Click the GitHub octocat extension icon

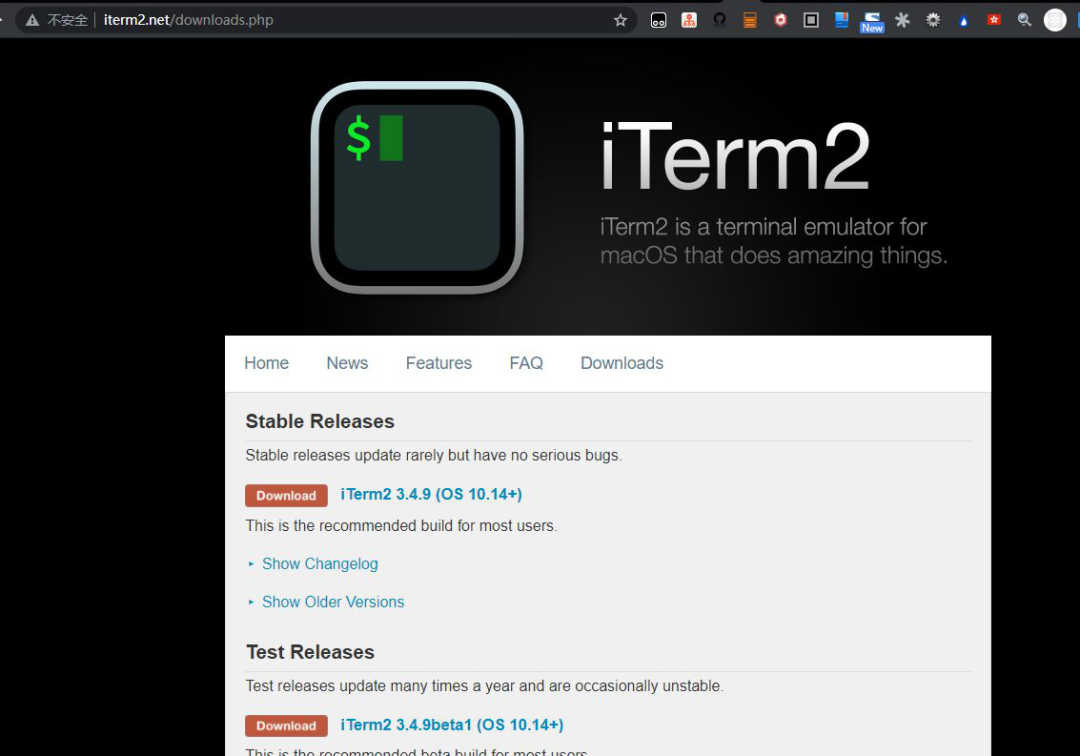click(x=720, y=19)
